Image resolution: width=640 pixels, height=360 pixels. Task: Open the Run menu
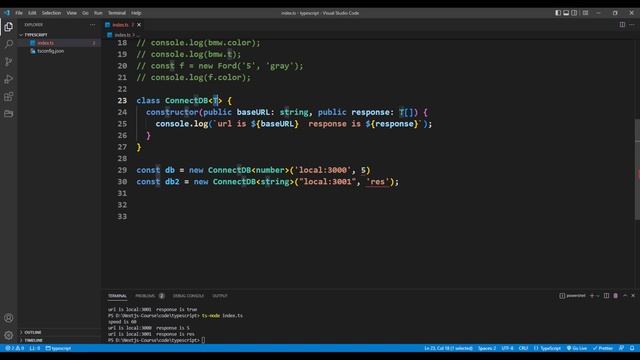[x=98, y=13]
